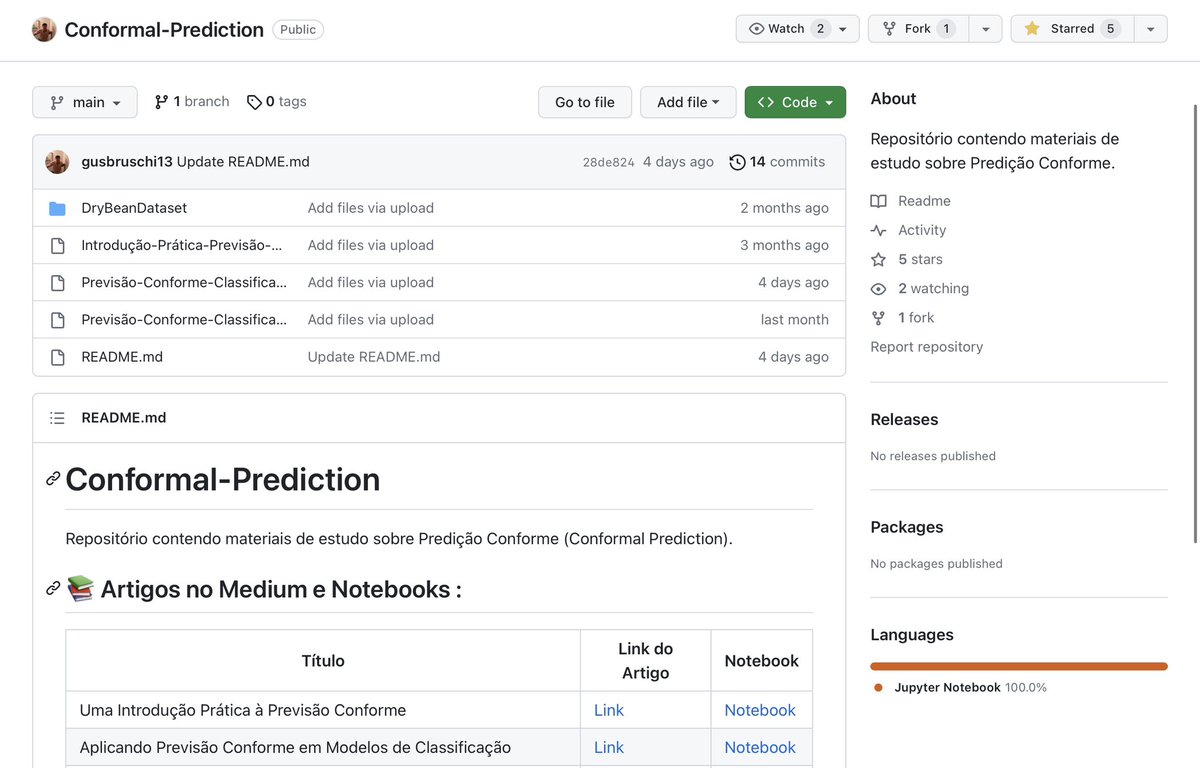Open the '5 stars' link
The image size is (1200, 768).
[x=907, y=259]
